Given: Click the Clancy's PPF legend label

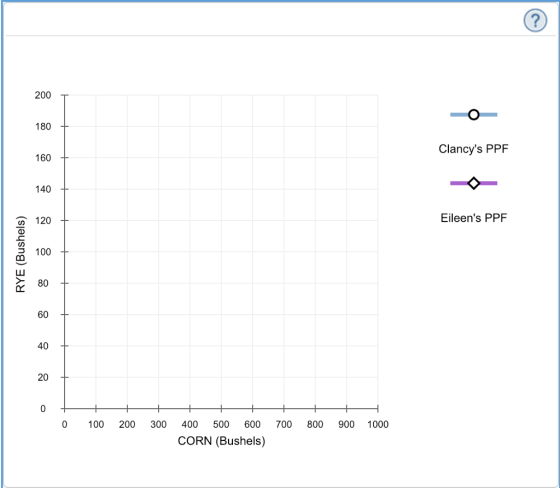Looking at the screenshot, I should pyautogui.click(x=473, y=149).
